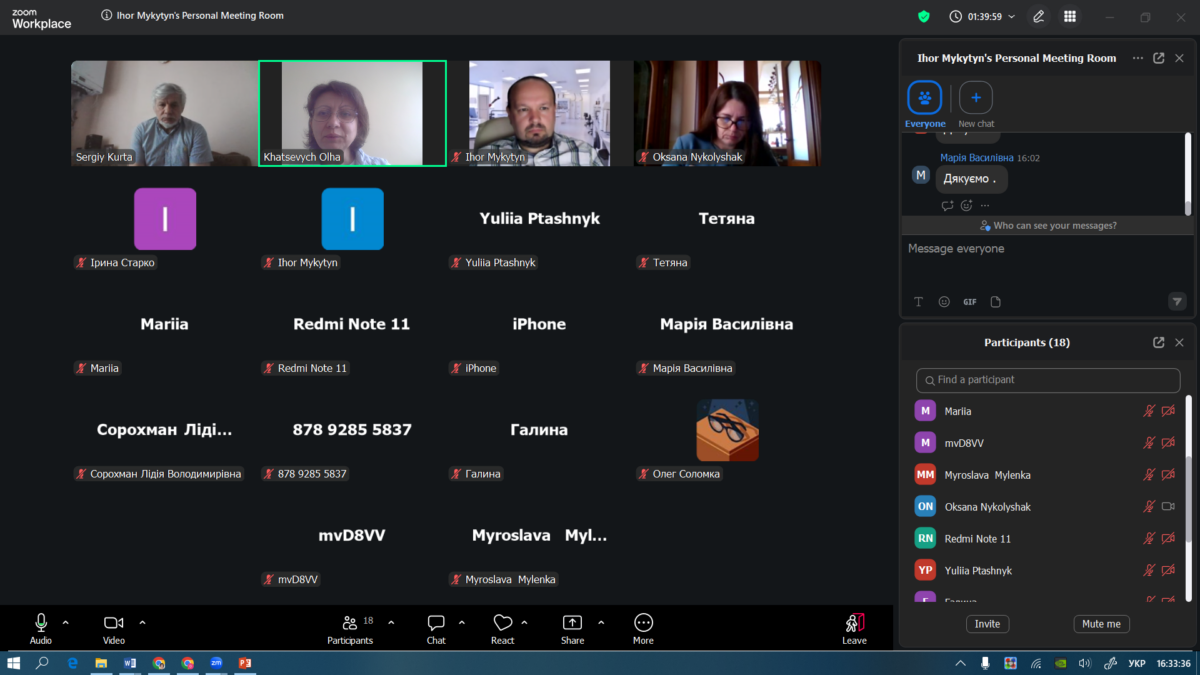Open text formatting icon in chat composer

pyautogui.click(x=919, y=302)
